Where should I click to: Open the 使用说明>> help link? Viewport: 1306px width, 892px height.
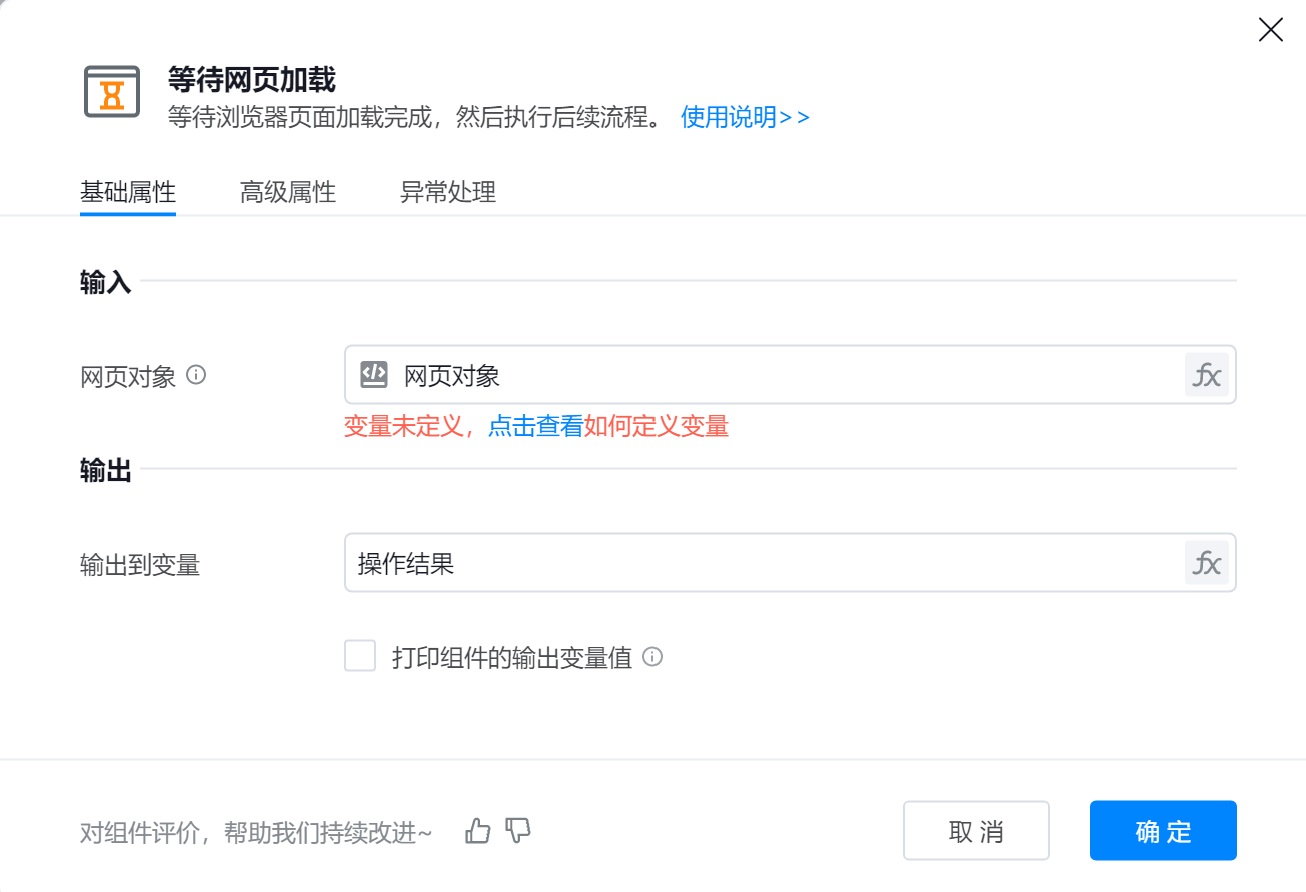point(745,117)
